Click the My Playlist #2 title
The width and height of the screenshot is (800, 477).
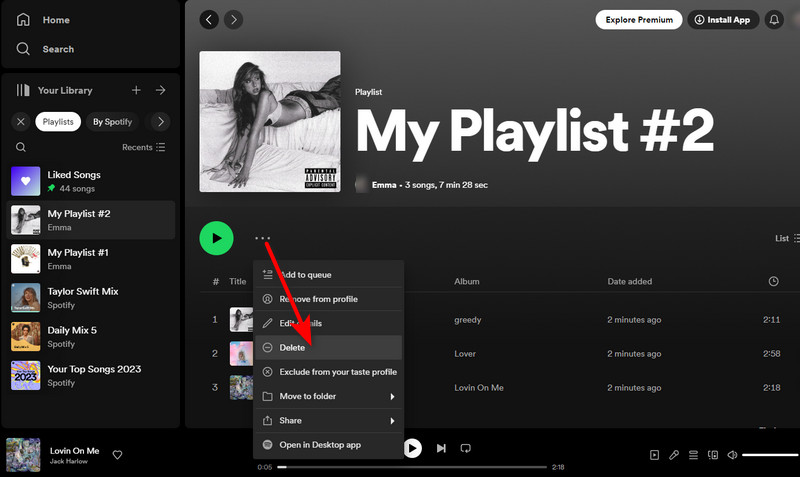point(534,132)
